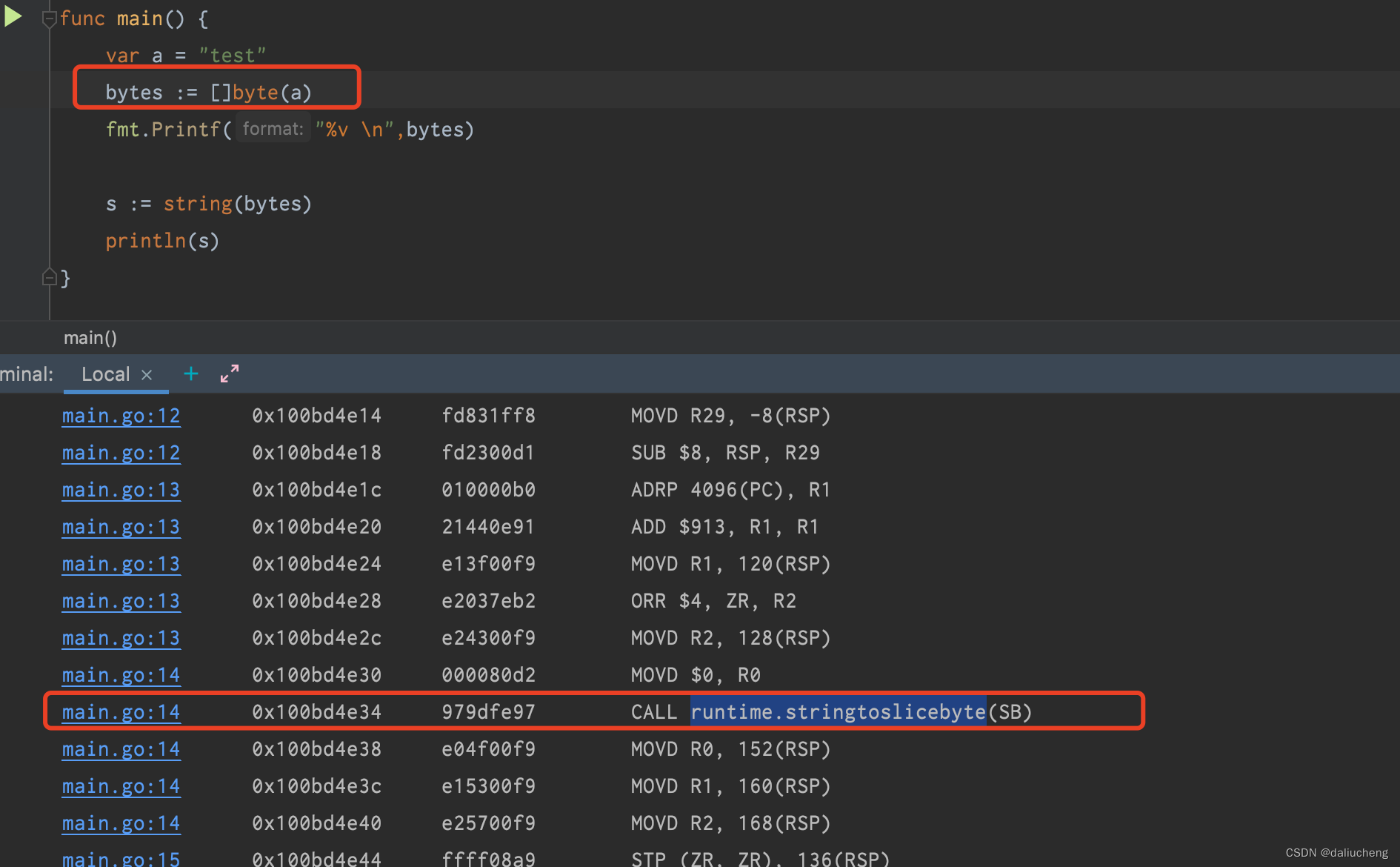Screen dimensions: 1400x867
Task: Add a new terminal session
Action: coord(191,373)
